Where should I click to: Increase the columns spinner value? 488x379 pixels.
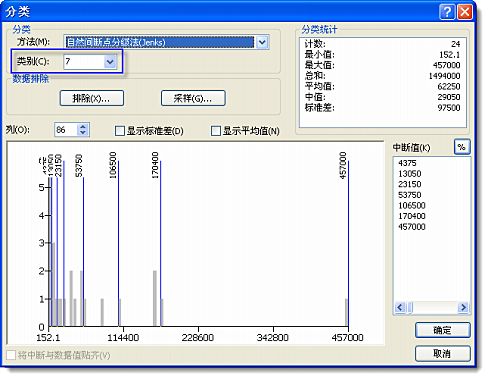click(83, 126)
